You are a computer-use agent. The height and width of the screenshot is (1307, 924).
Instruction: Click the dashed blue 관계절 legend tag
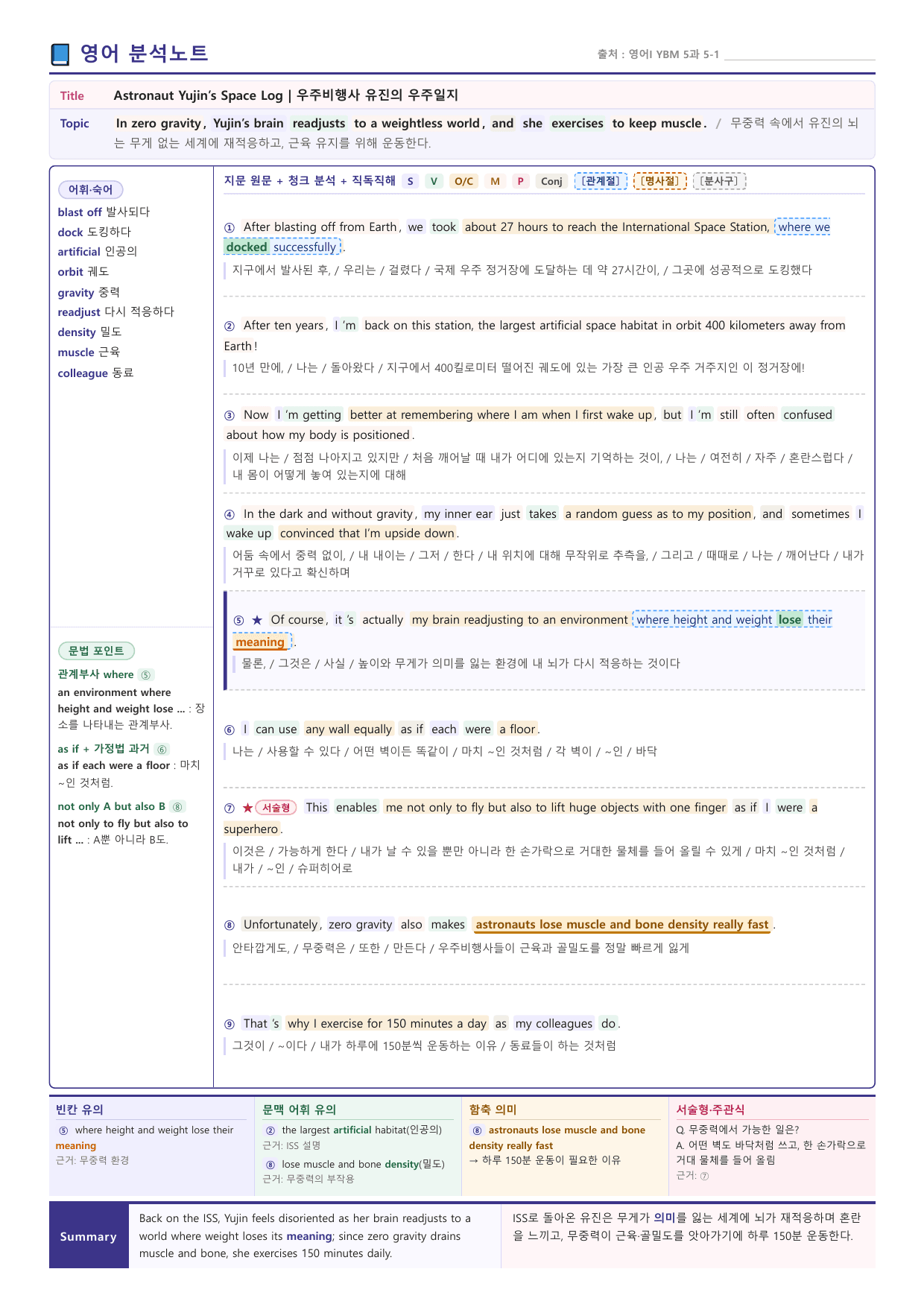601,181
